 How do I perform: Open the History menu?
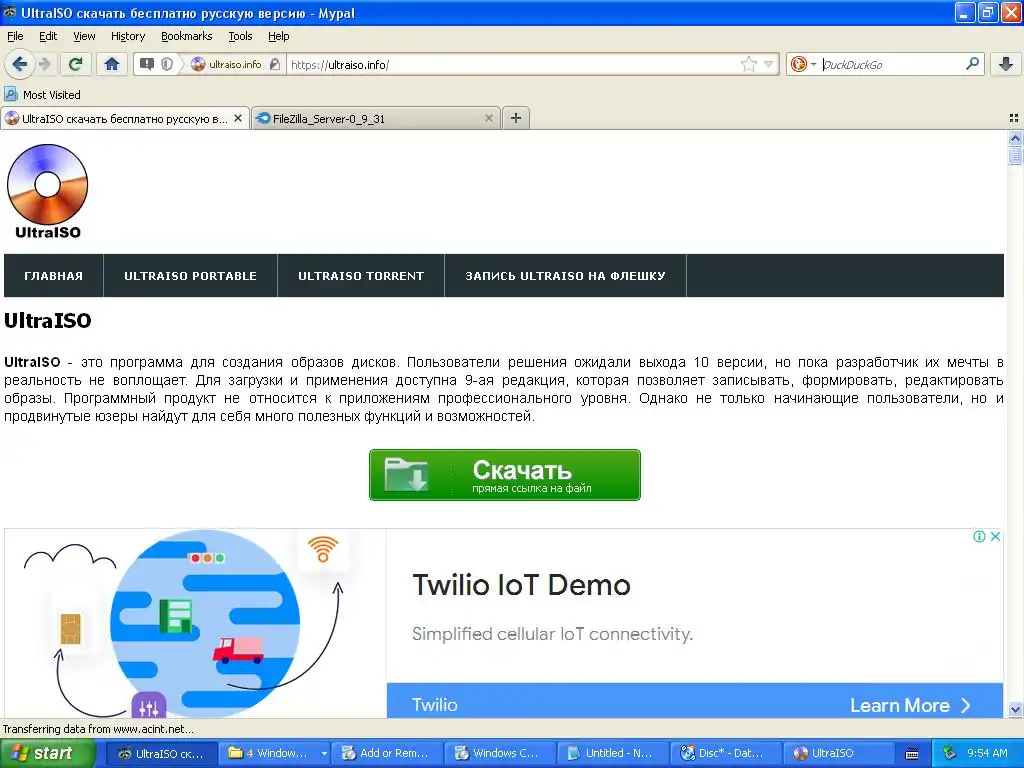(127, 36)
